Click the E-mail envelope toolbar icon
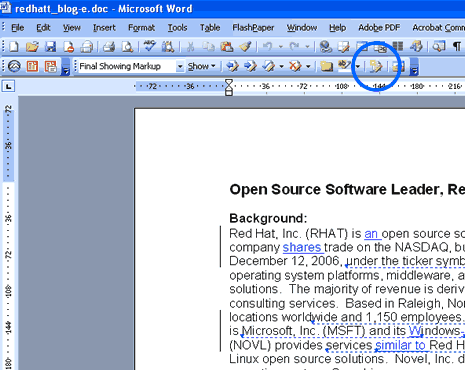 (86, 46)
